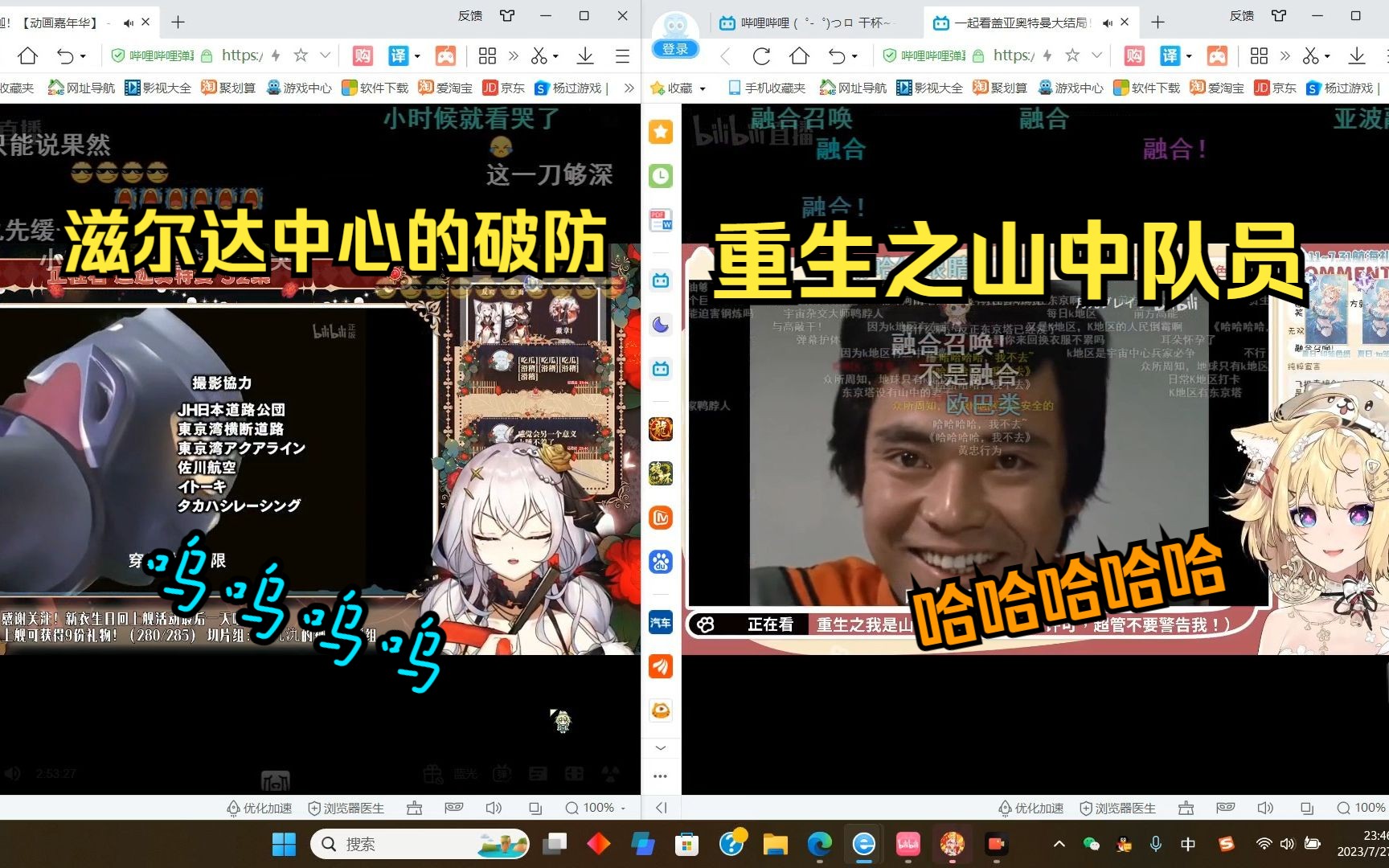
Task: Mute the left browser tab via speaker icon
Action: coord(129,23)
